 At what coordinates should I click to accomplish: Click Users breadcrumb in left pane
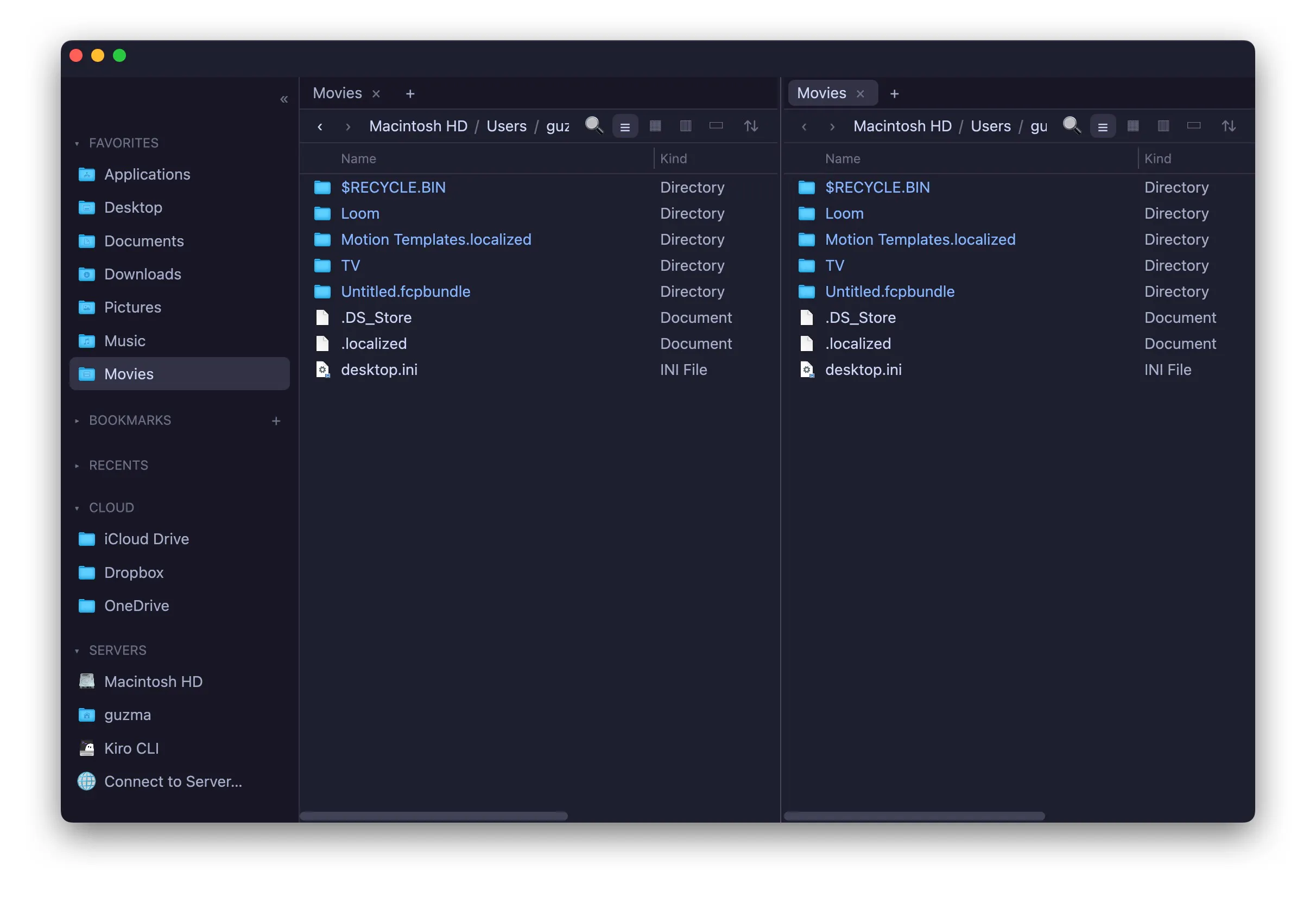506,126
